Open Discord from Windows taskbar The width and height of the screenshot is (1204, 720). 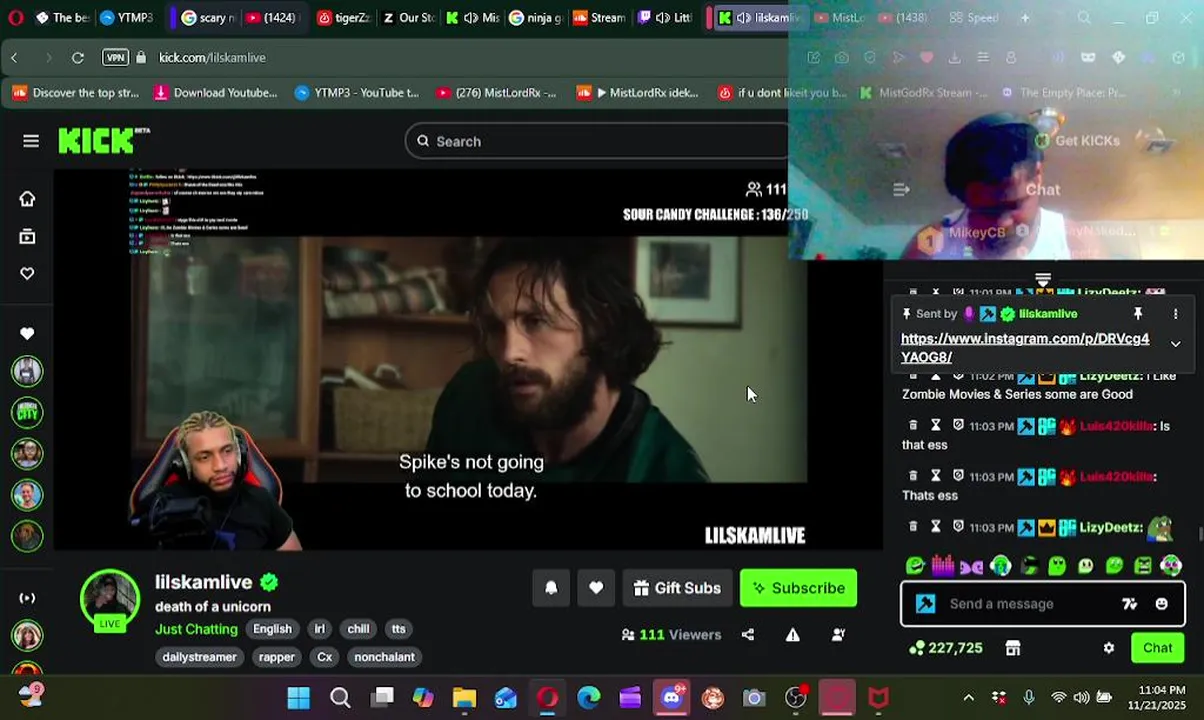[x=672, y=697]
